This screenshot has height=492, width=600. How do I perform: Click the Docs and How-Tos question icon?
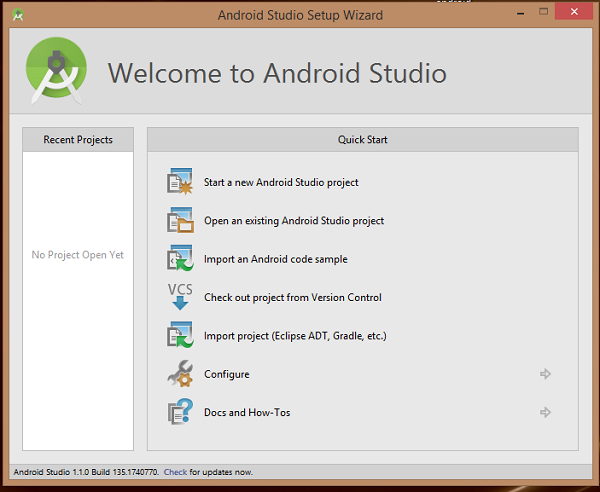coord(180,412)
